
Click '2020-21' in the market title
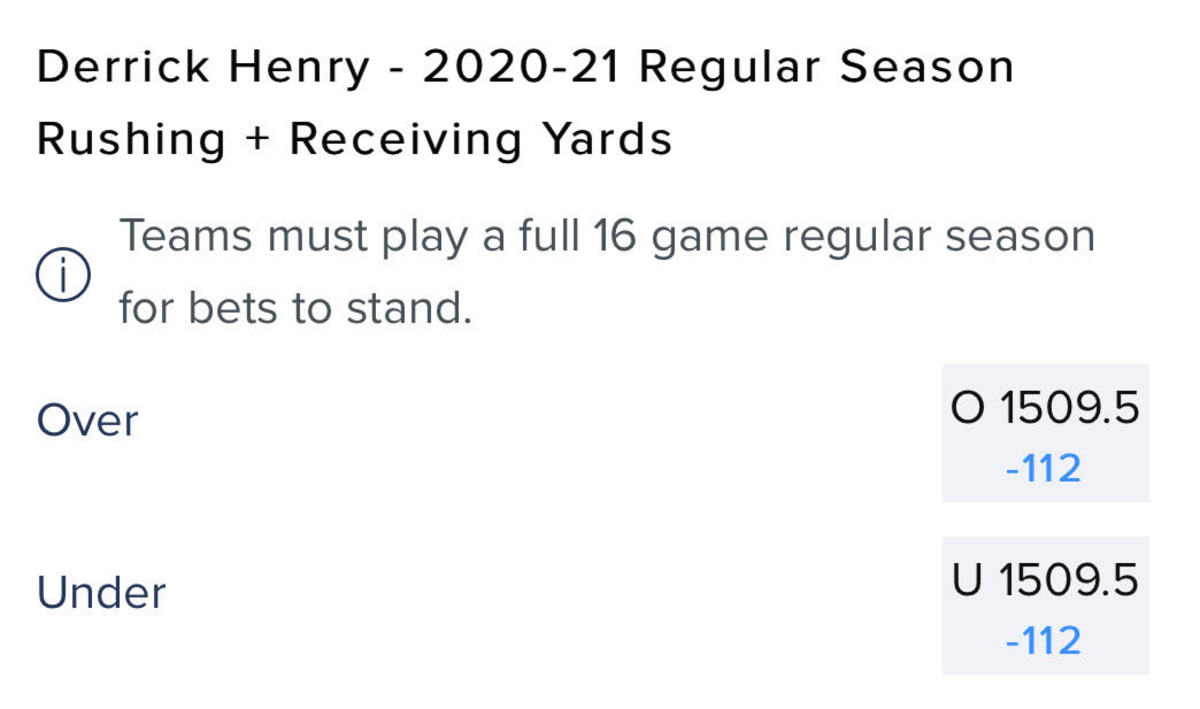coord(521,68)
